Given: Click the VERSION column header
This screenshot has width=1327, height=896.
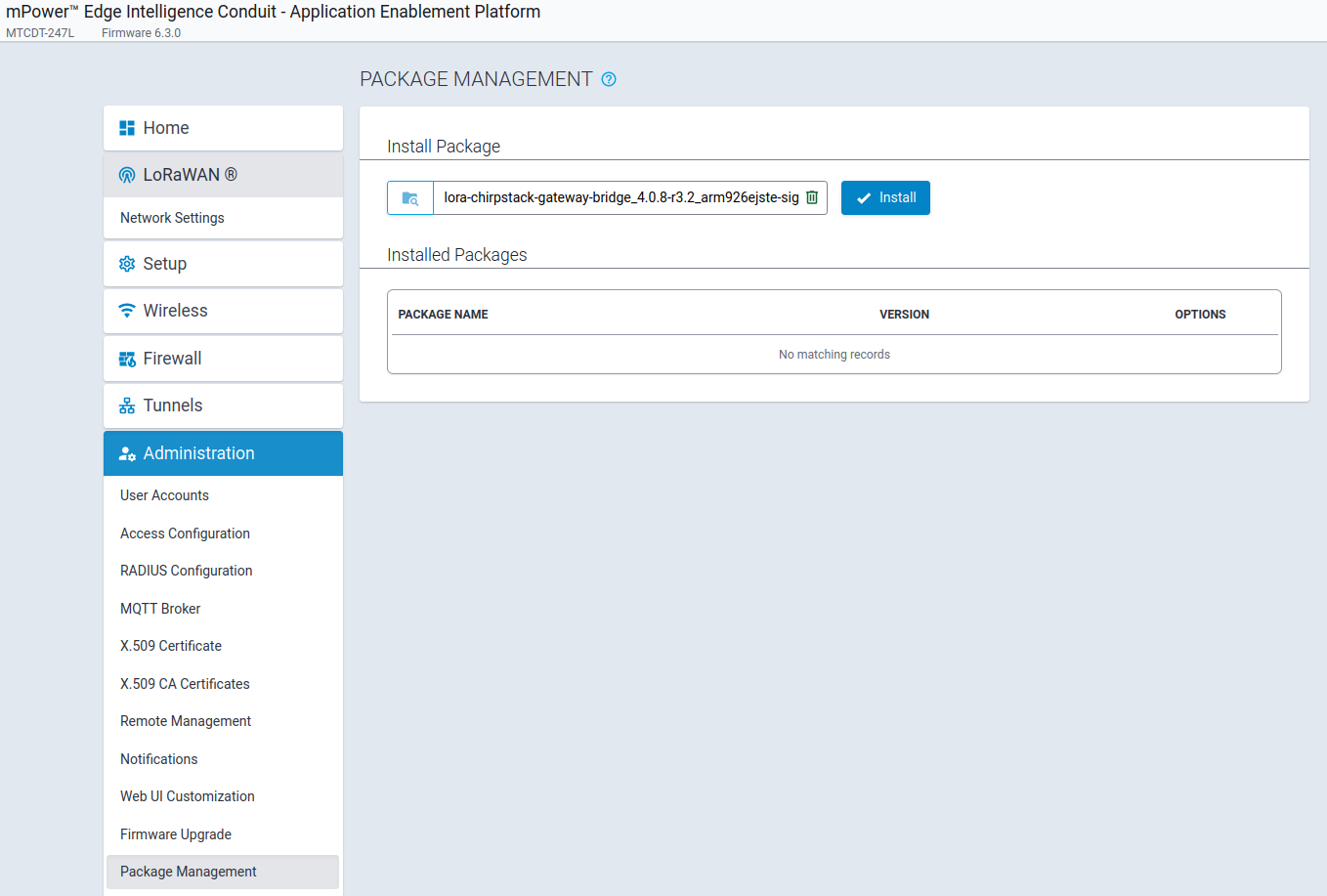Looking at the screenshot, I should [904, 315].
